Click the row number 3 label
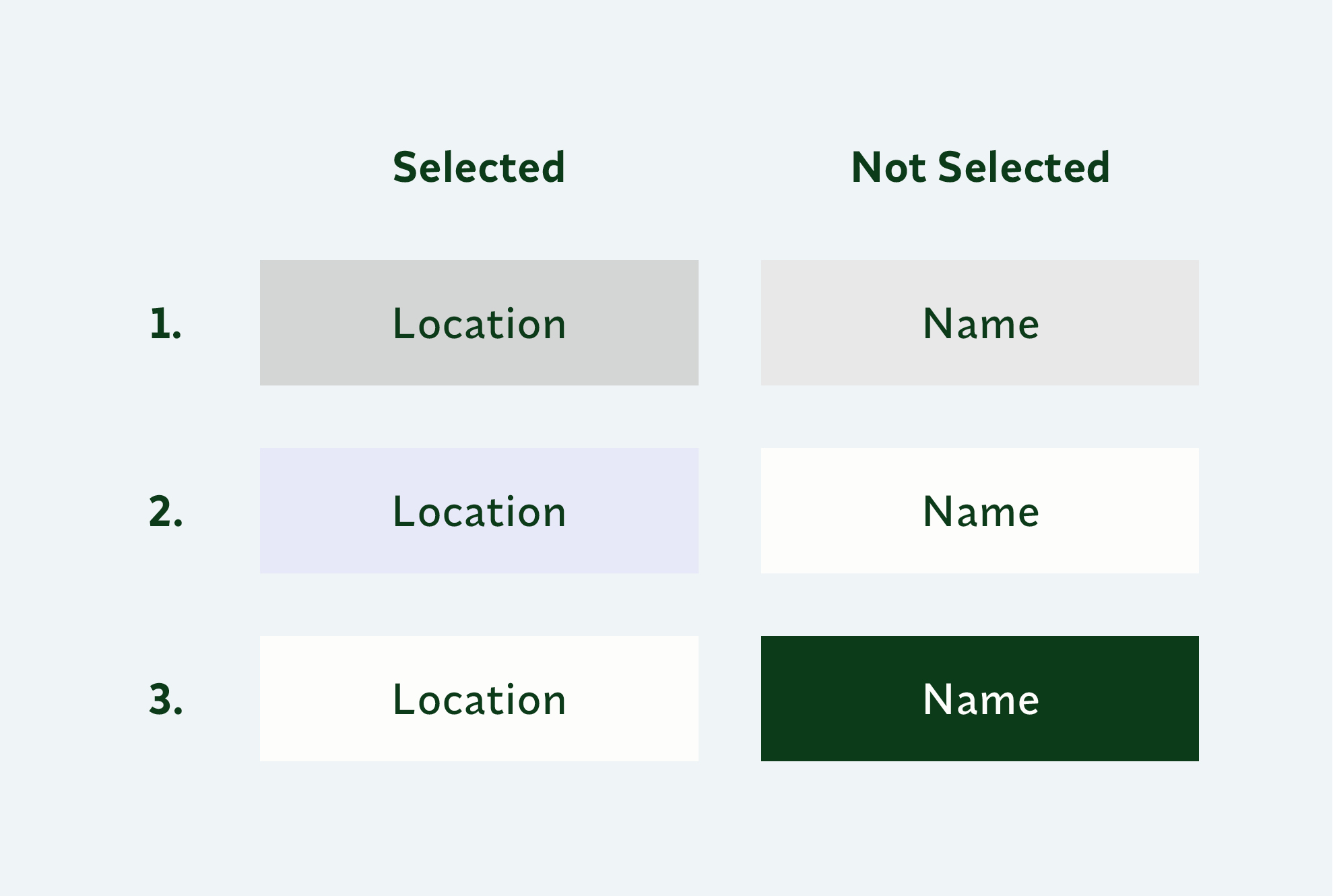The height and width of the screenshot is (896, 1333). coord(166,699)
